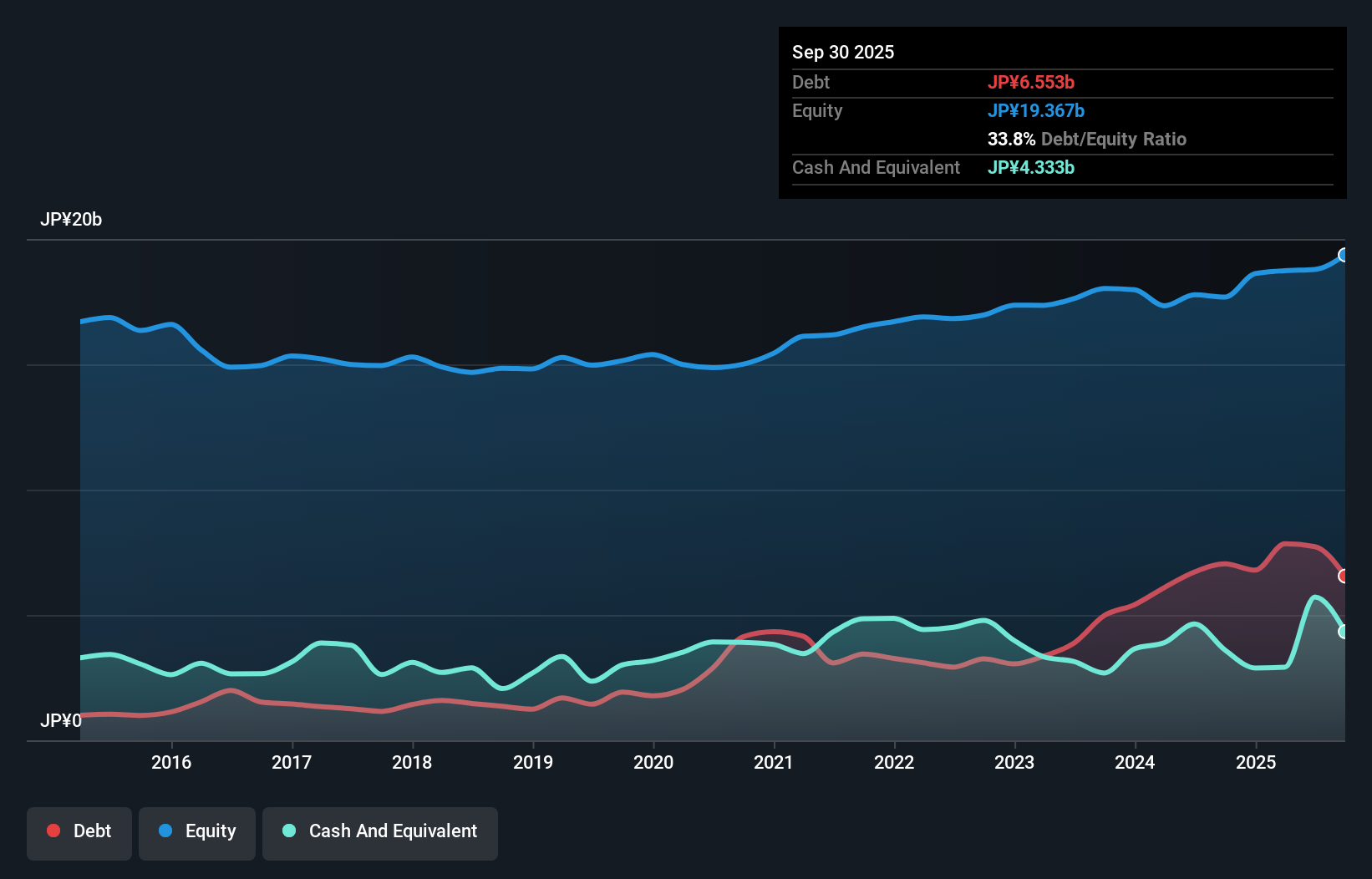The width and height of the screenshot is (1372, 879).
Task: Select the 2024 x-axis label
Action: tap(1135, 762)
